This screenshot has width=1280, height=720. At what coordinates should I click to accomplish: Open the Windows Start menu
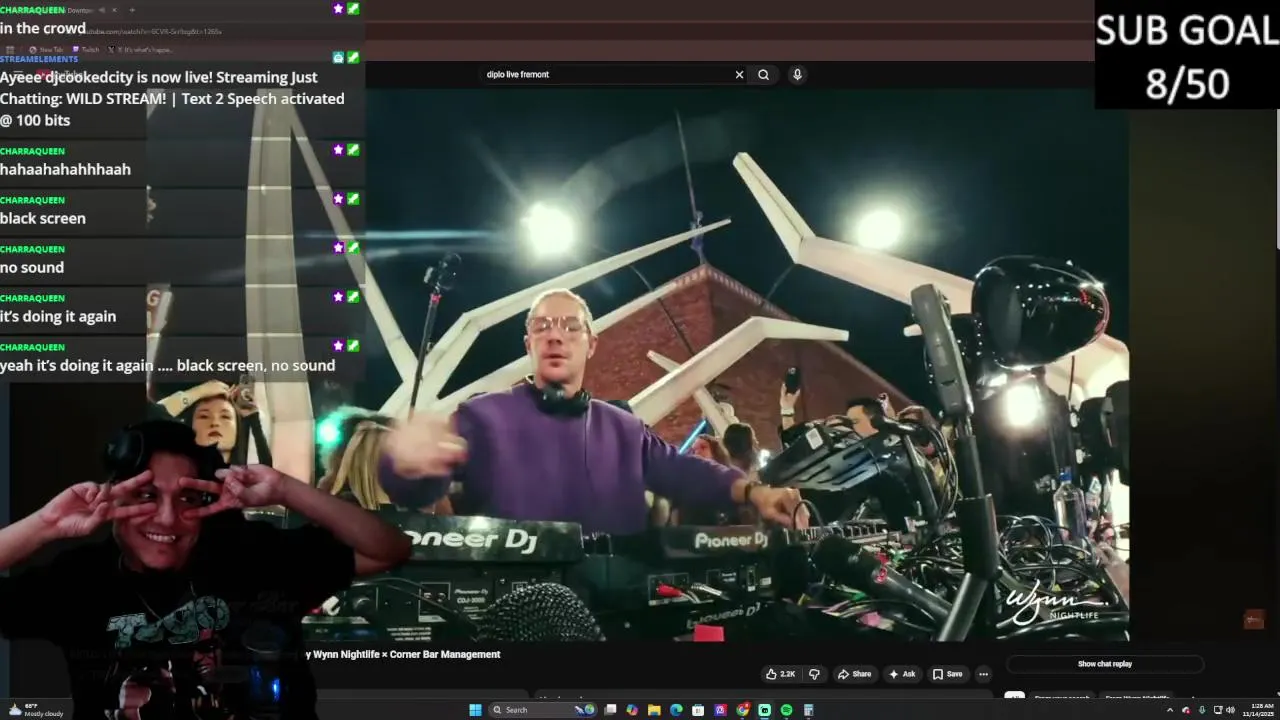[x=475, y=710]
